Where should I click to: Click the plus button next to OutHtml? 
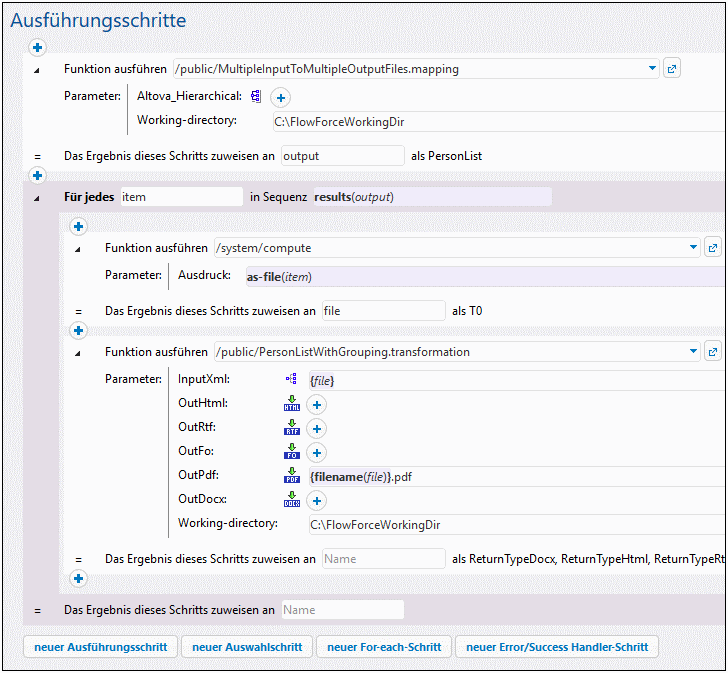317,404
